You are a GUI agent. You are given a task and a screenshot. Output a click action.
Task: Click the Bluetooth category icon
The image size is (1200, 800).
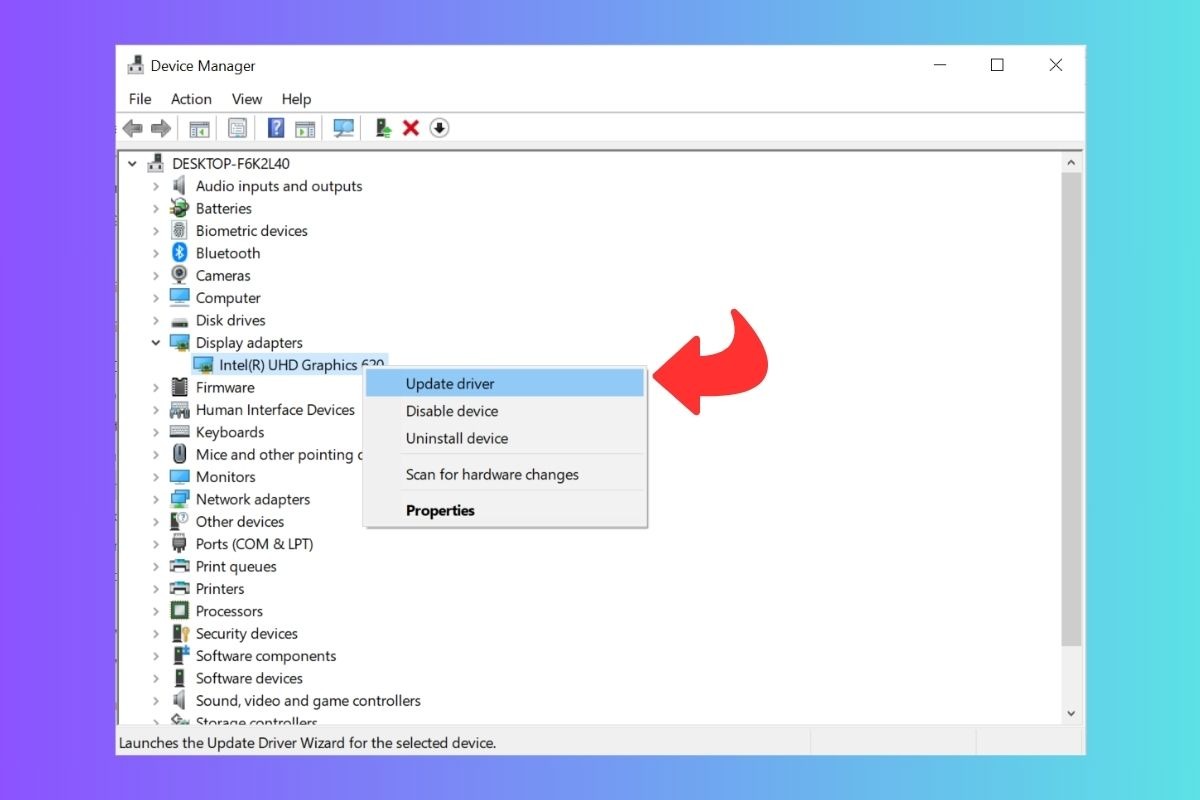(180, 253)
